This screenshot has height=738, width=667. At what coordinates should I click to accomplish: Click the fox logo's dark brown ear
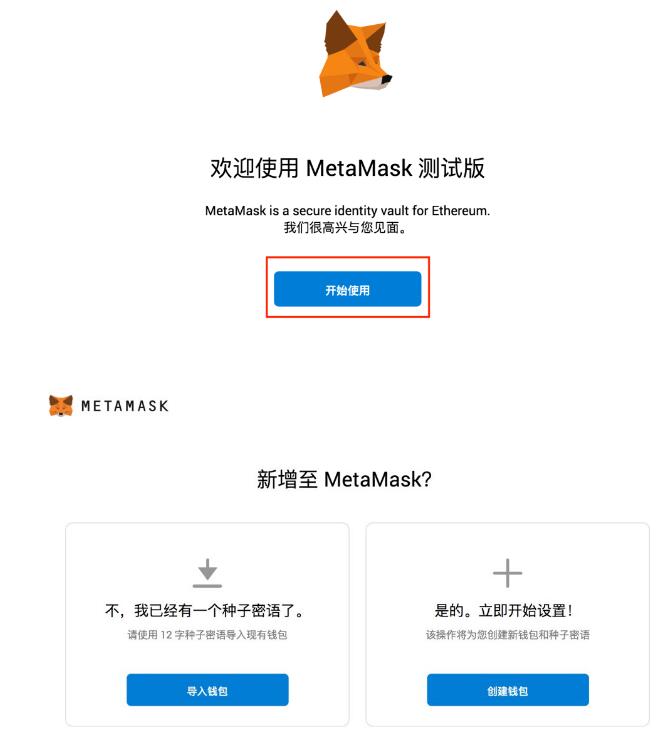pos(338,34)
